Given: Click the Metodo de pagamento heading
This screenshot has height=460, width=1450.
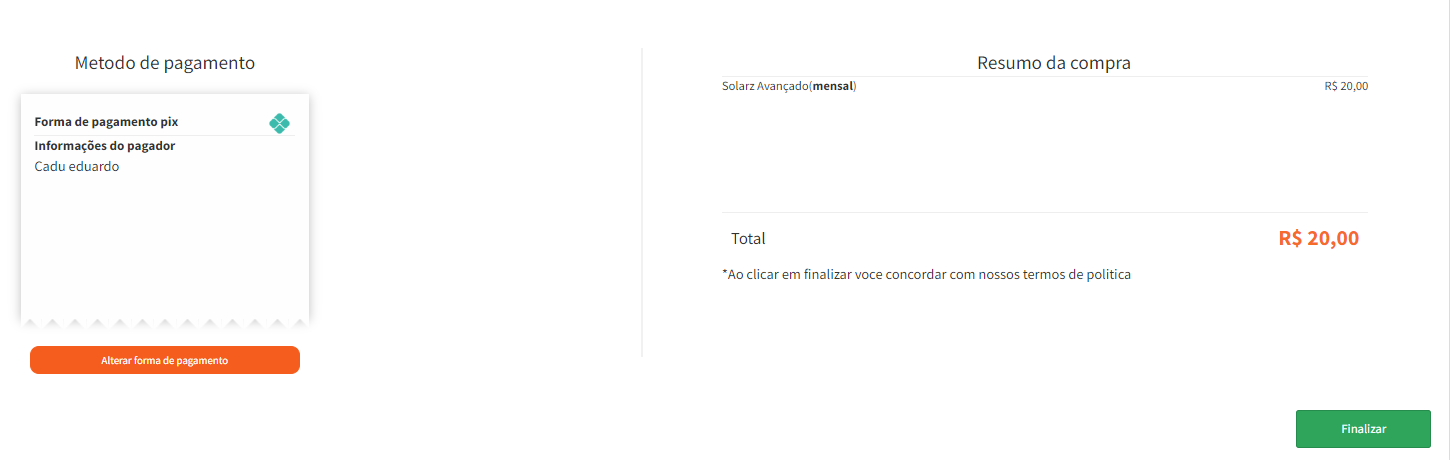Looking at the screenshot, I should point(165,63).
